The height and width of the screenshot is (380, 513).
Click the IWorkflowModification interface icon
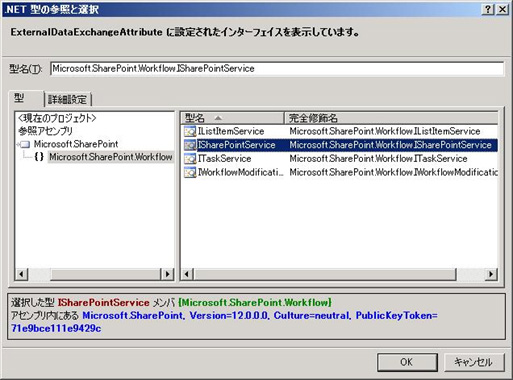(190, 172)
